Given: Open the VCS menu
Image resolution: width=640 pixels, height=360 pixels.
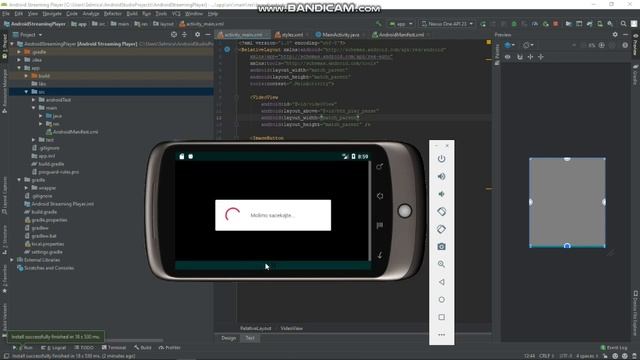Looking at the screenshot, I should tap(176, 13).
